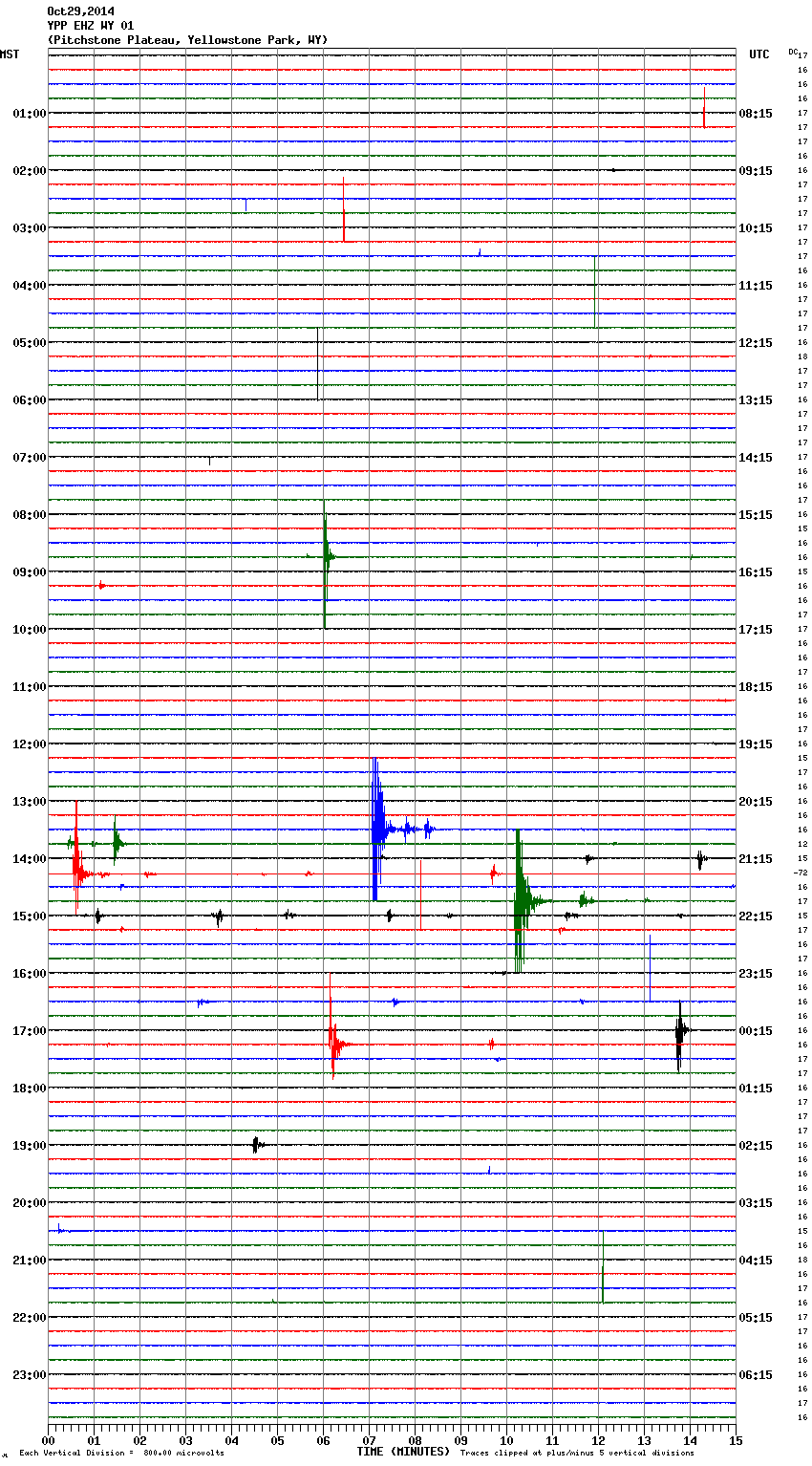Click the MST time label '20:00'

pos(30,1203)
